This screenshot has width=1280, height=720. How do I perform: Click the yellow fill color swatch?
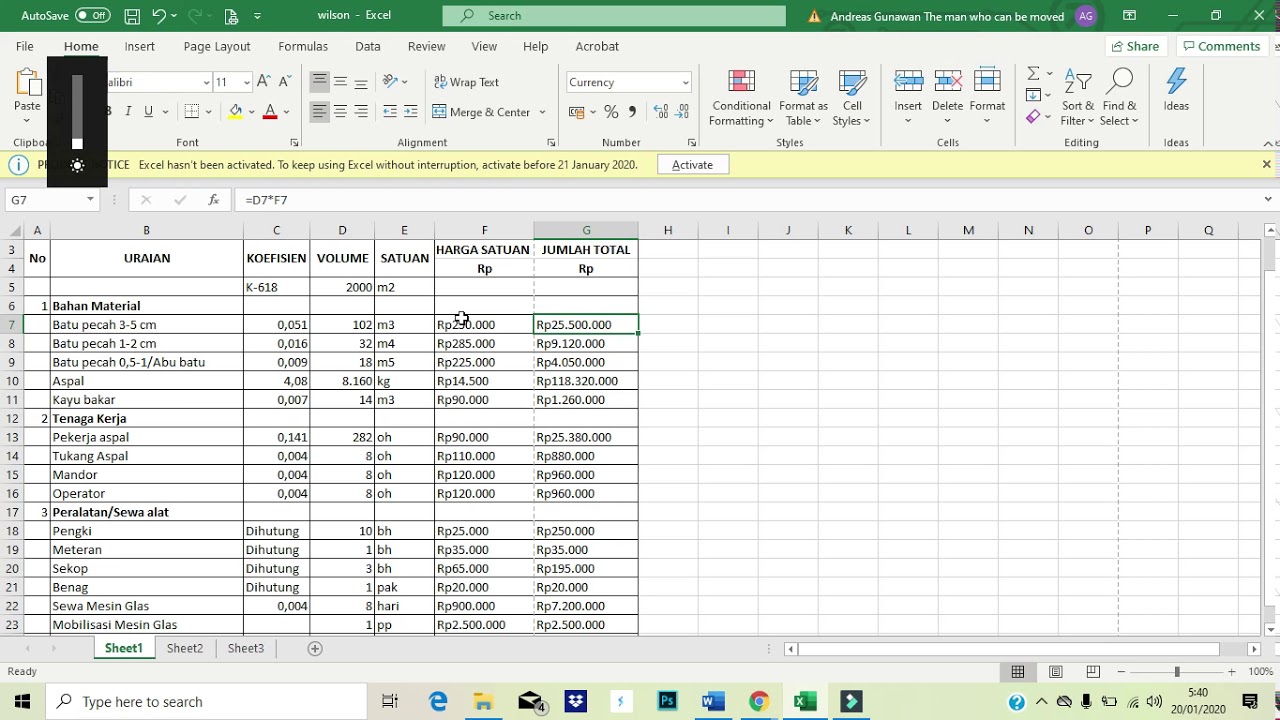236,112
